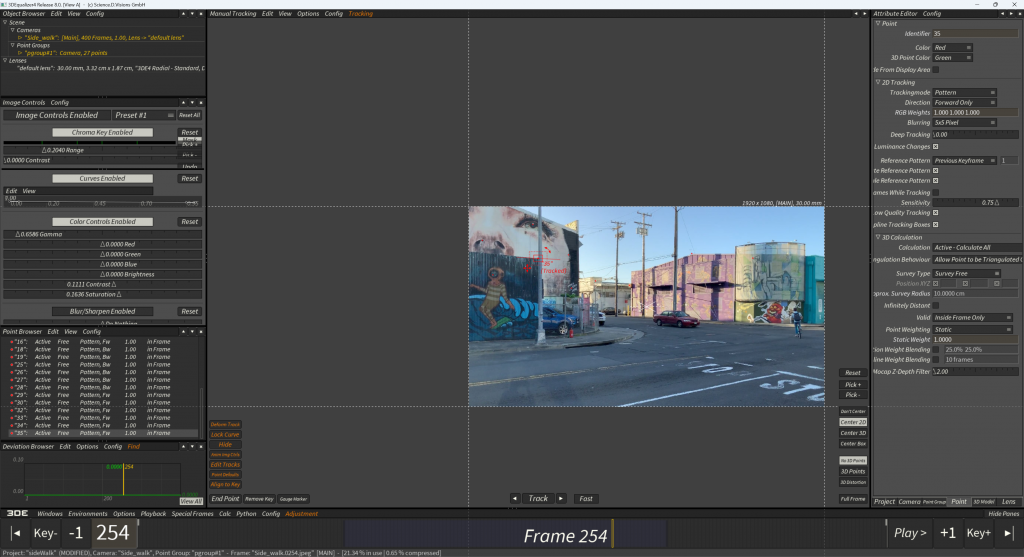Click the Full Frame button
1024x557 pixels.
point(853,499)
